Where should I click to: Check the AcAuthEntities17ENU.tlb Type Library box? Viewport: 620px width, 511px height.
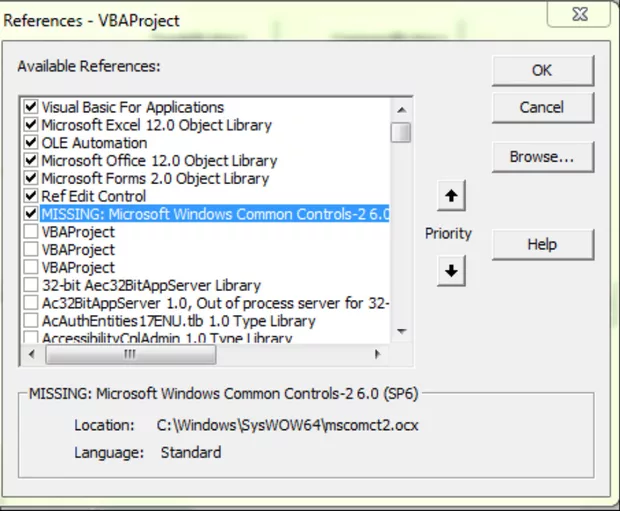tap(31, 321)
